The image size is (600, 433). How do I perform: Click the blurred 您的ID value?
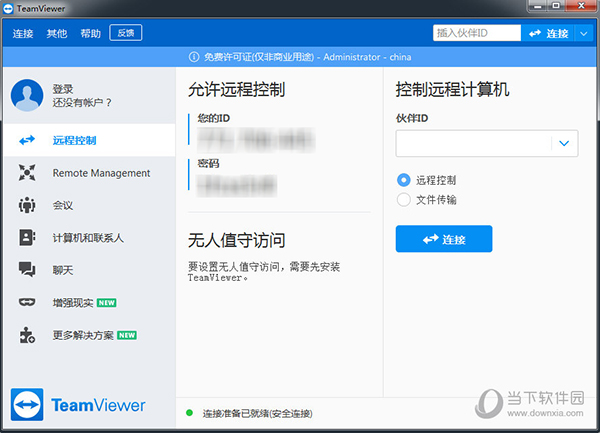click(256, 140)
